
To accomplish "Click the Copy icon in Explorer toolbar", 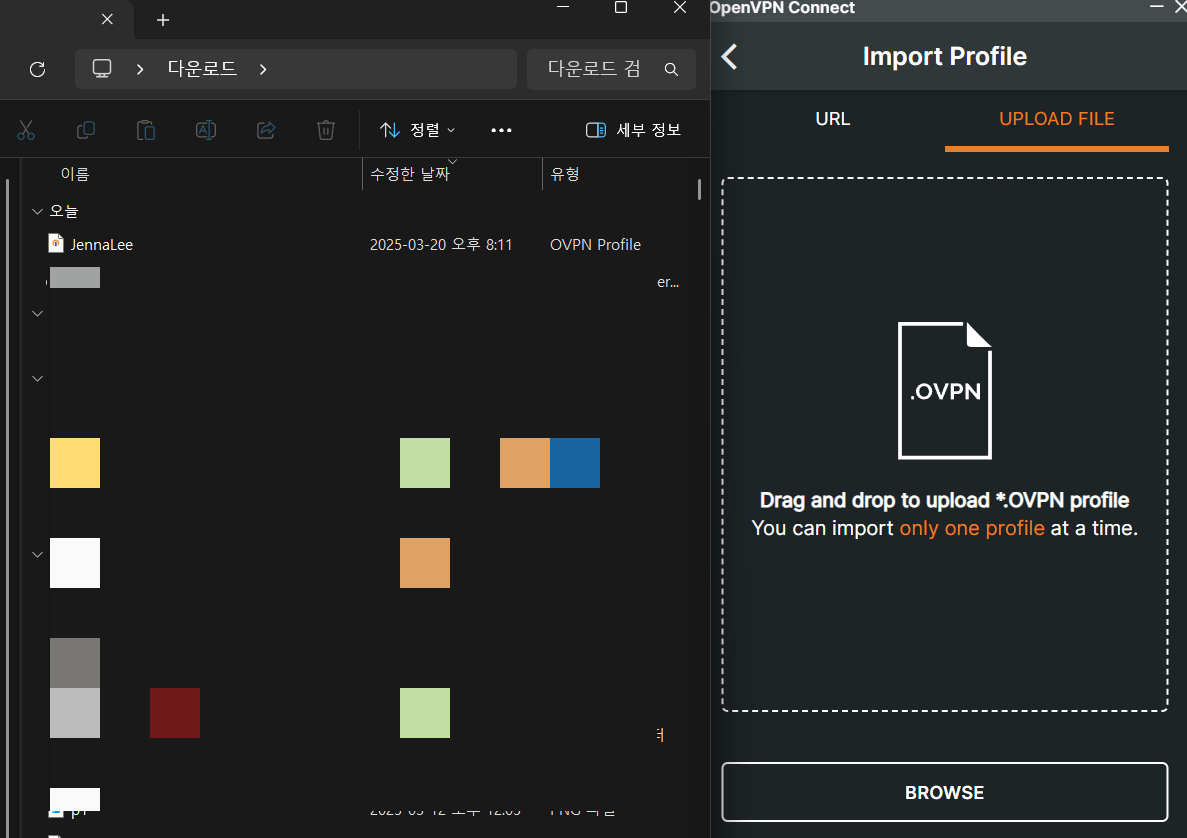I will (86, 130).
